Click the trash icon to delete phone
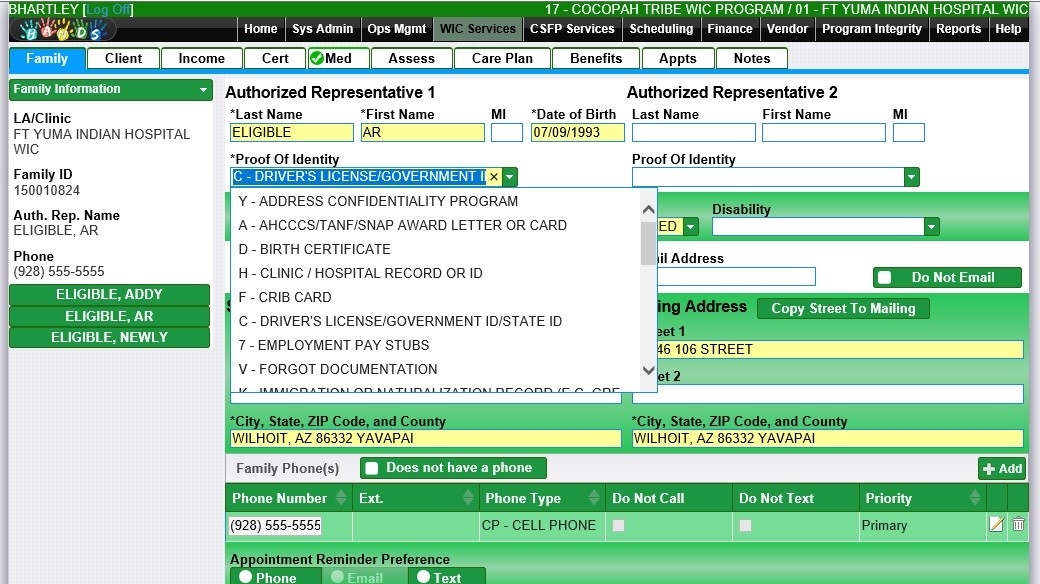The image size is (1040, 584). pos(1018,525)
